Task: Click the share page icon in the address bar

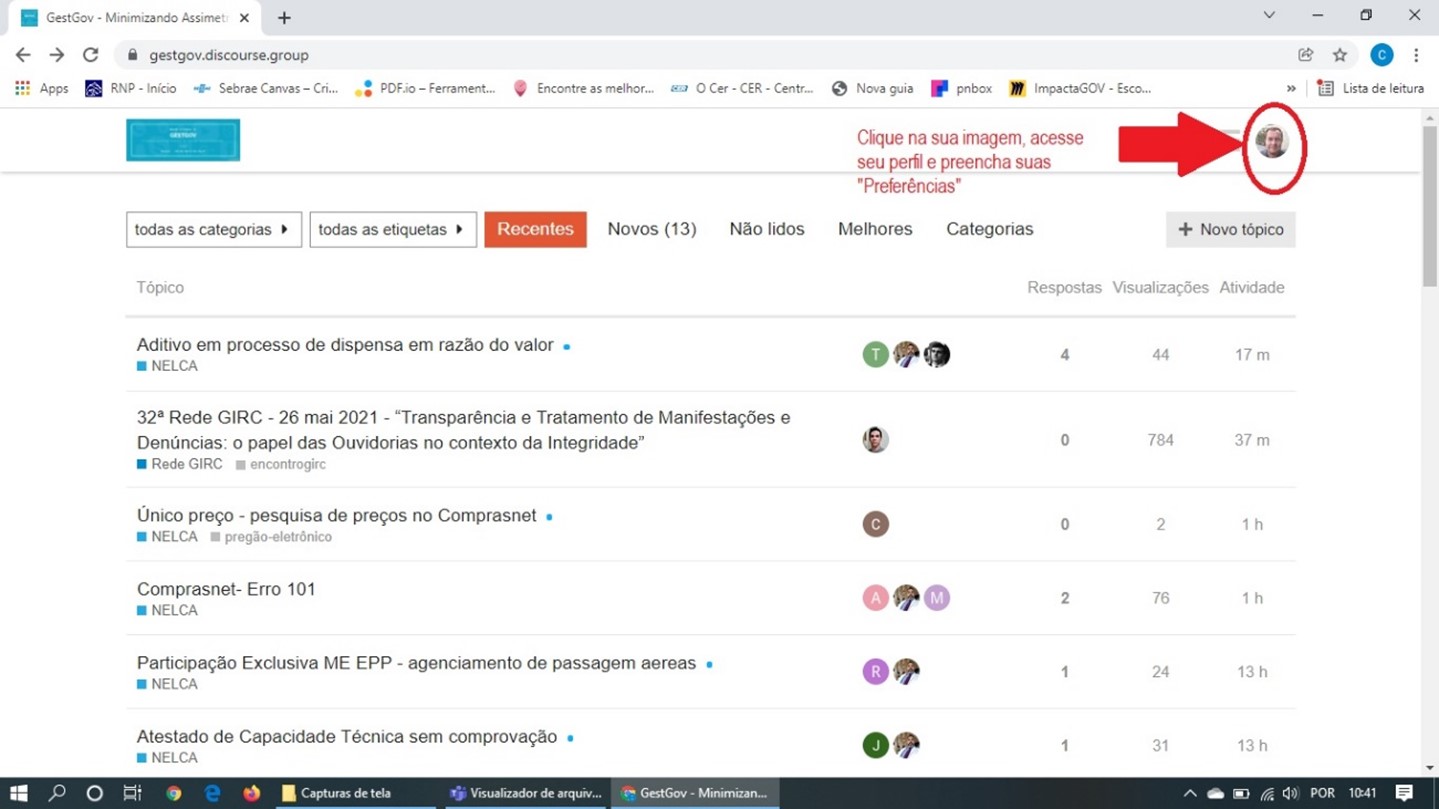Action: coord(1306,55)
